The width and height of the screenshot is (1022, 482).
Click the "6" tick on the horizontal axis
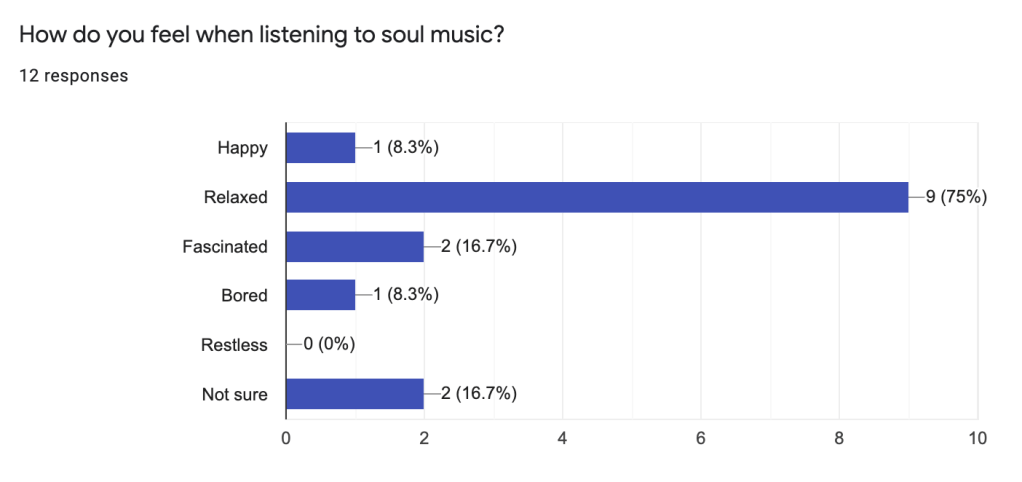[x=701, y=438]
